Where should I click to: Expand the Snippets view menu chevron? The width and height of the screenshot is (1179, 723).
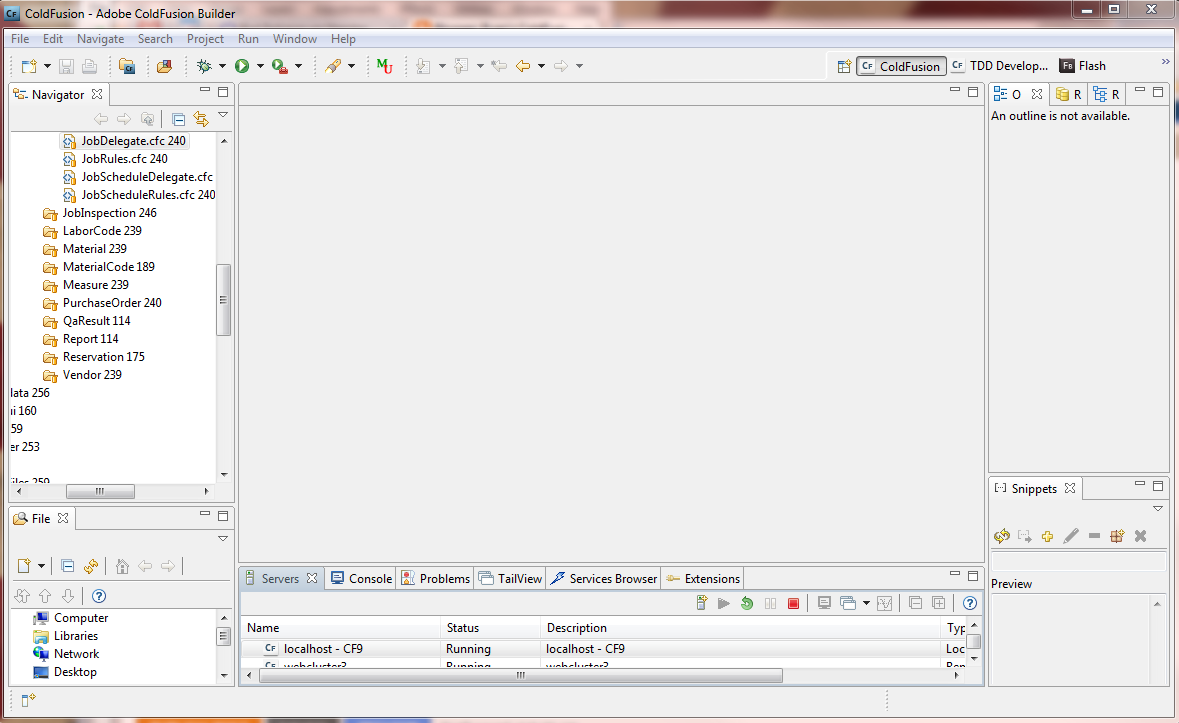coord(1158,508)
